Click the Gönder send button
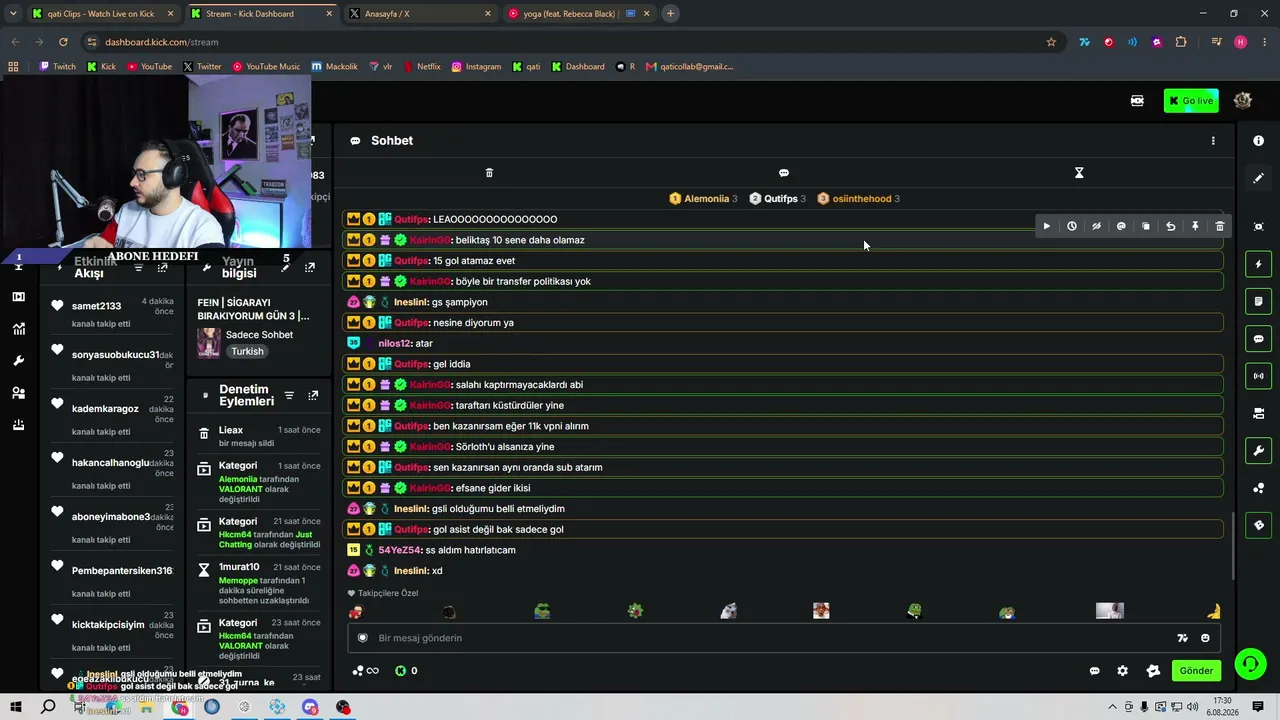 pos(1196,671)
